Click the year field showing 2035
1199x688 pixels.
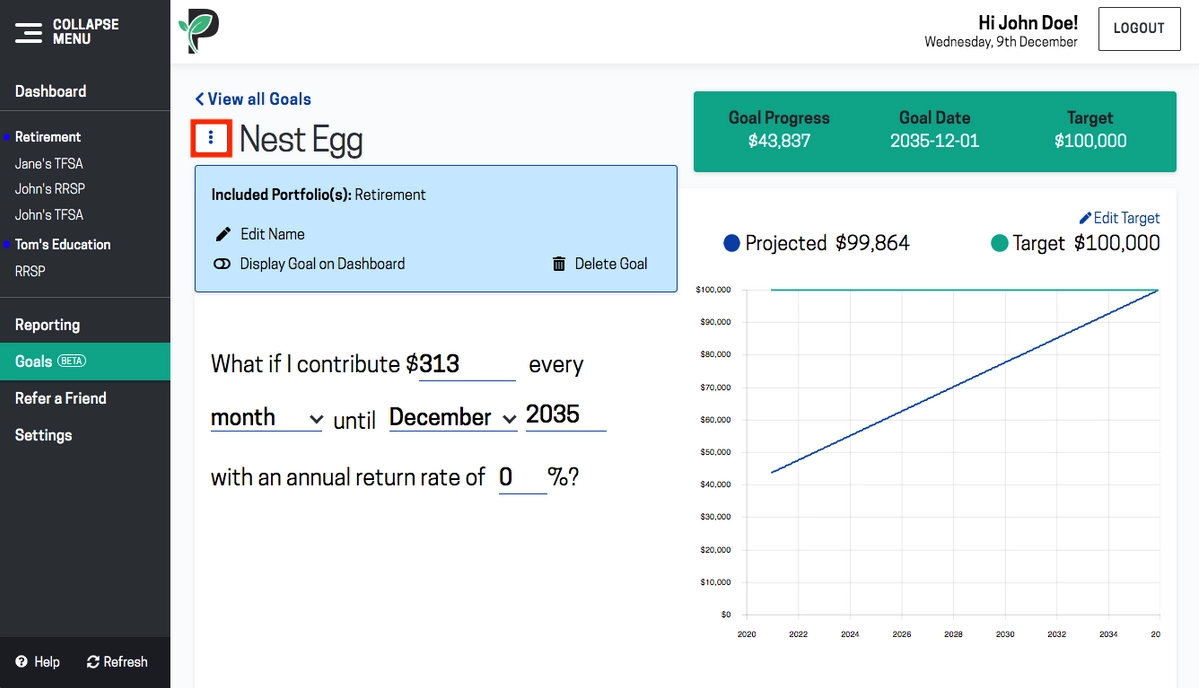tap(566, 415)
